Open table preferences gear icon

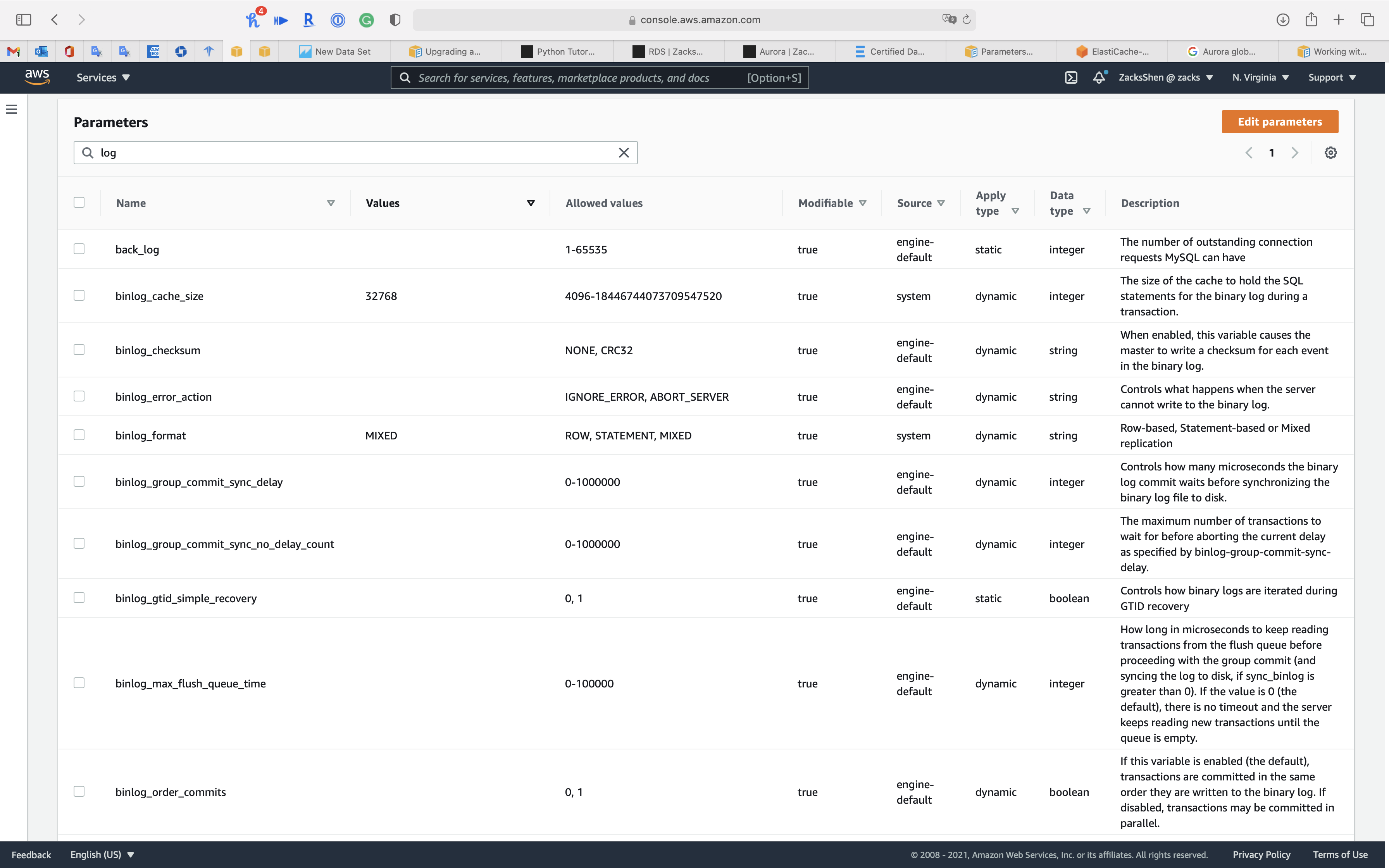tap(1330, 153)
